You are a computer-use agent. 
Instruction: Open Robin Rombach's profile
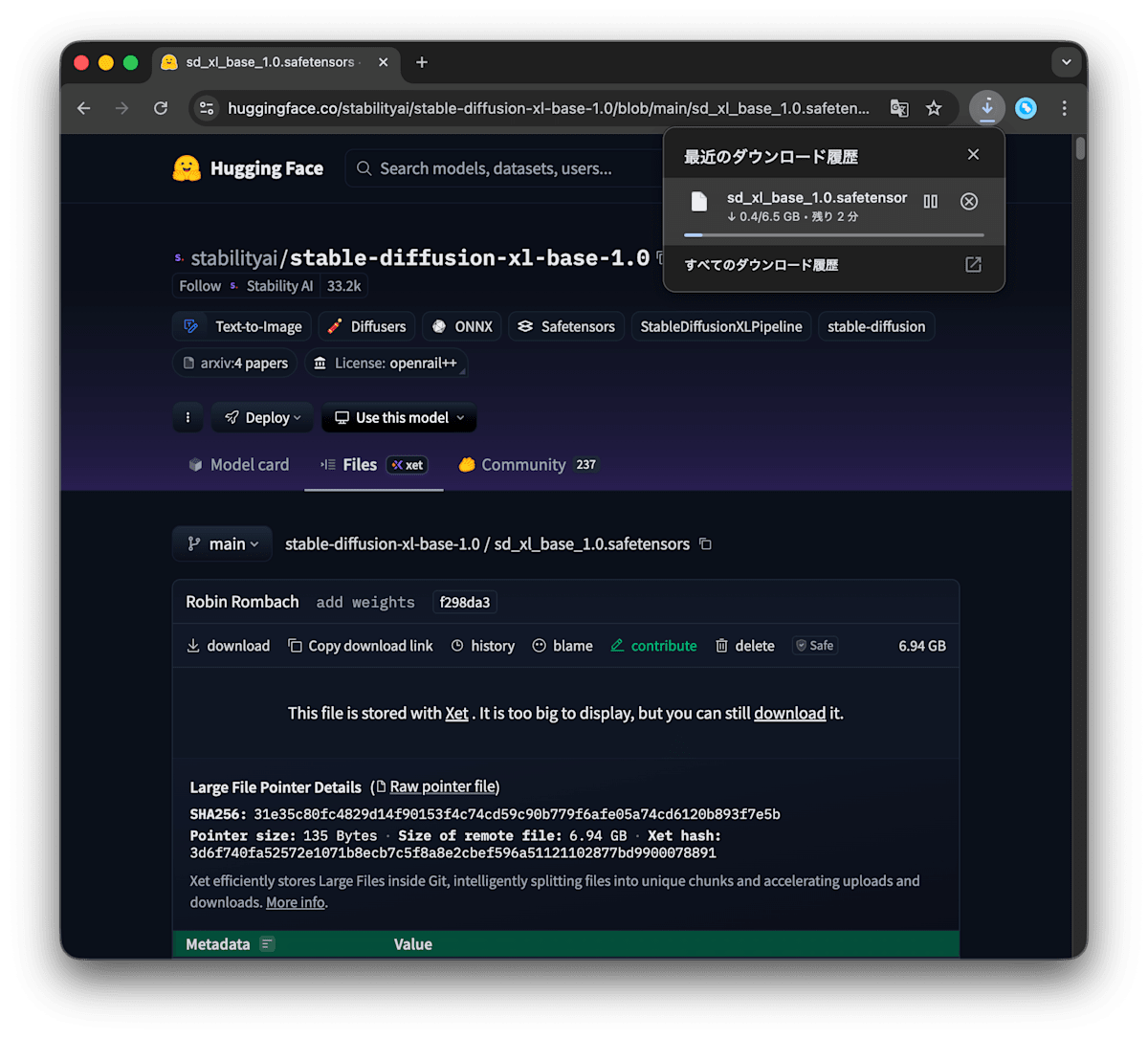coord(242,602)
